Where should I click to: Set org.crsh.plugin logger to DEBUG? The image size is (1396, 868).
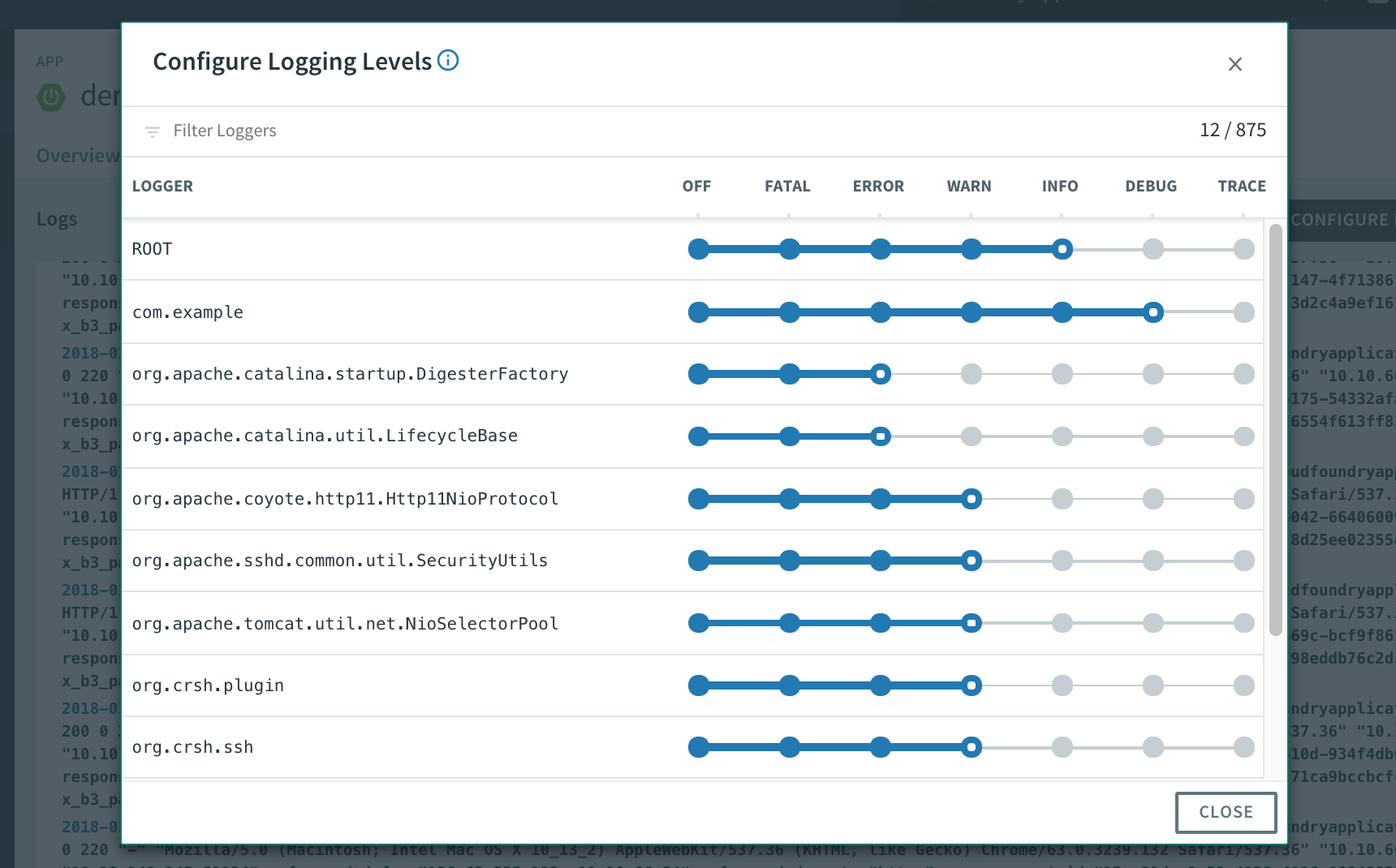[1153, 685]
